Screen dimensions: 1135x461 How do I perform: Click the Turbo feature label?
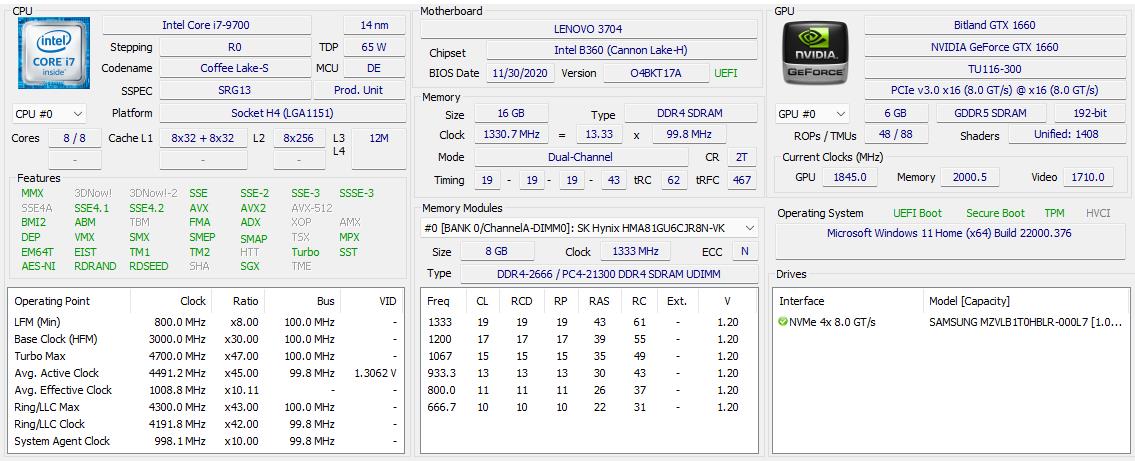tap(305, 252)
